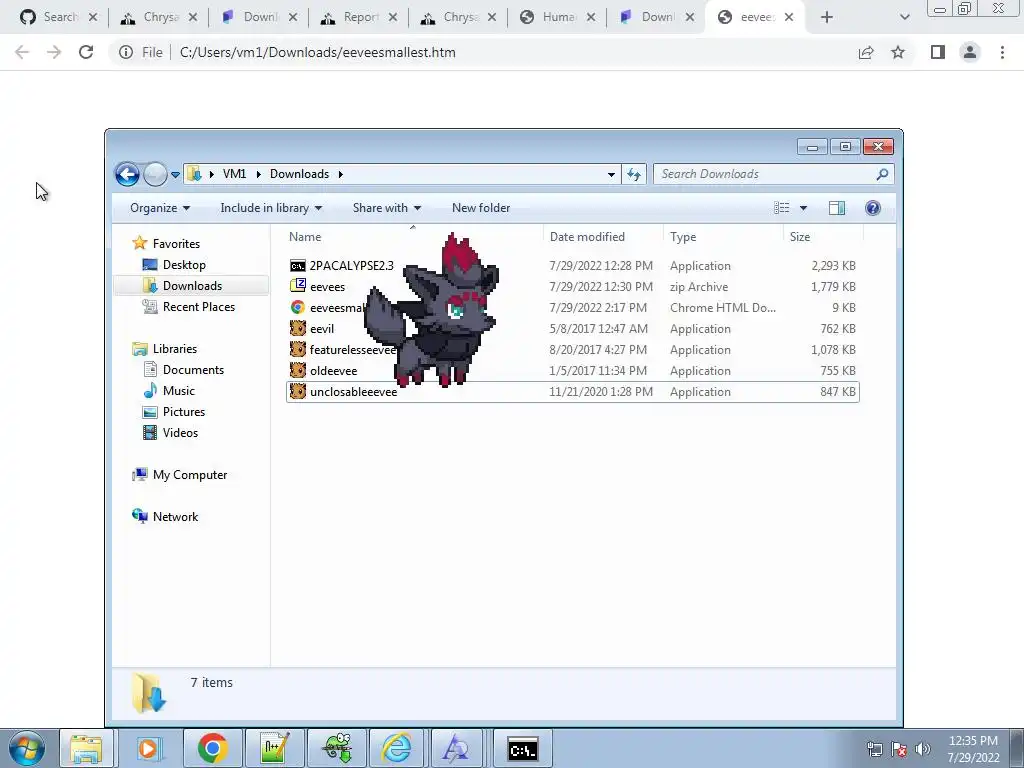Click VM1 in the address breadcrumb
The width and height of the screenshot is (1024, 768).
click(234, 174)
